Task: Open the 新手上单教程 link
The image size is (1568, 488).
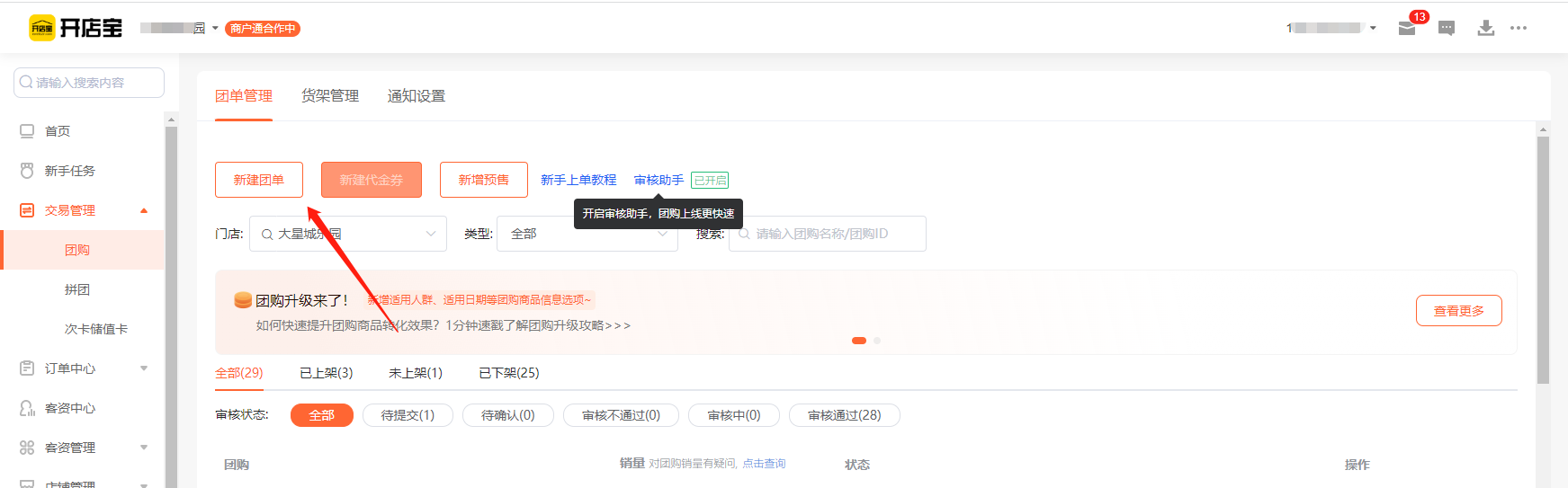Action: point(578,181)
